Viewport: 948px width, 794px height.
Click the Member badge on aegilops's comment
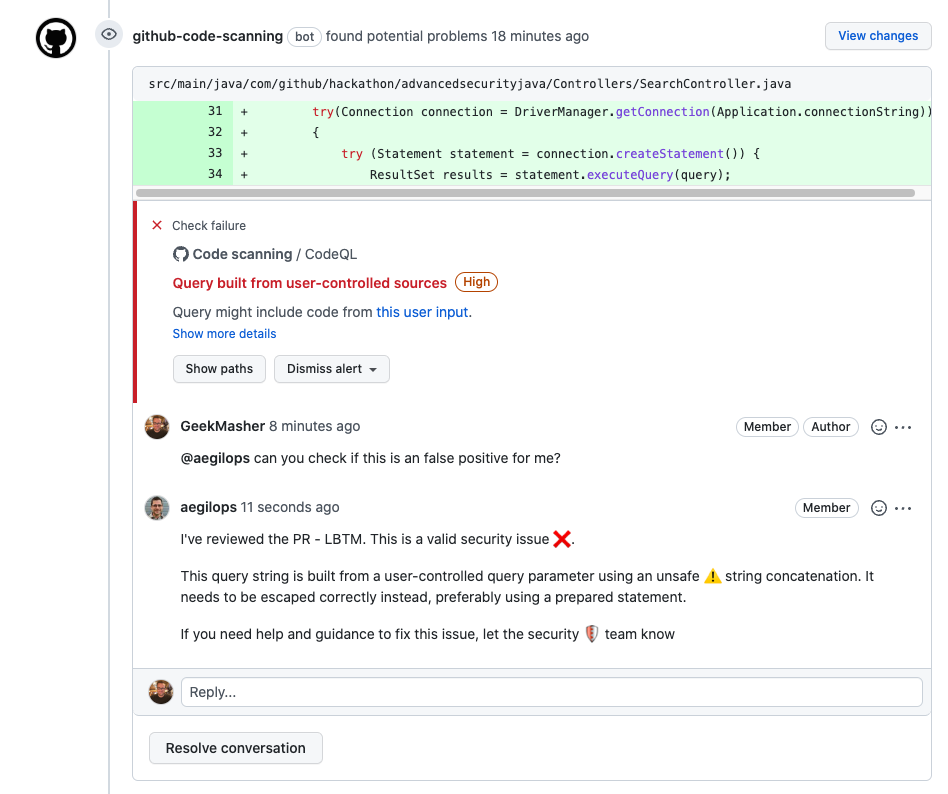(x=826, y=508)
